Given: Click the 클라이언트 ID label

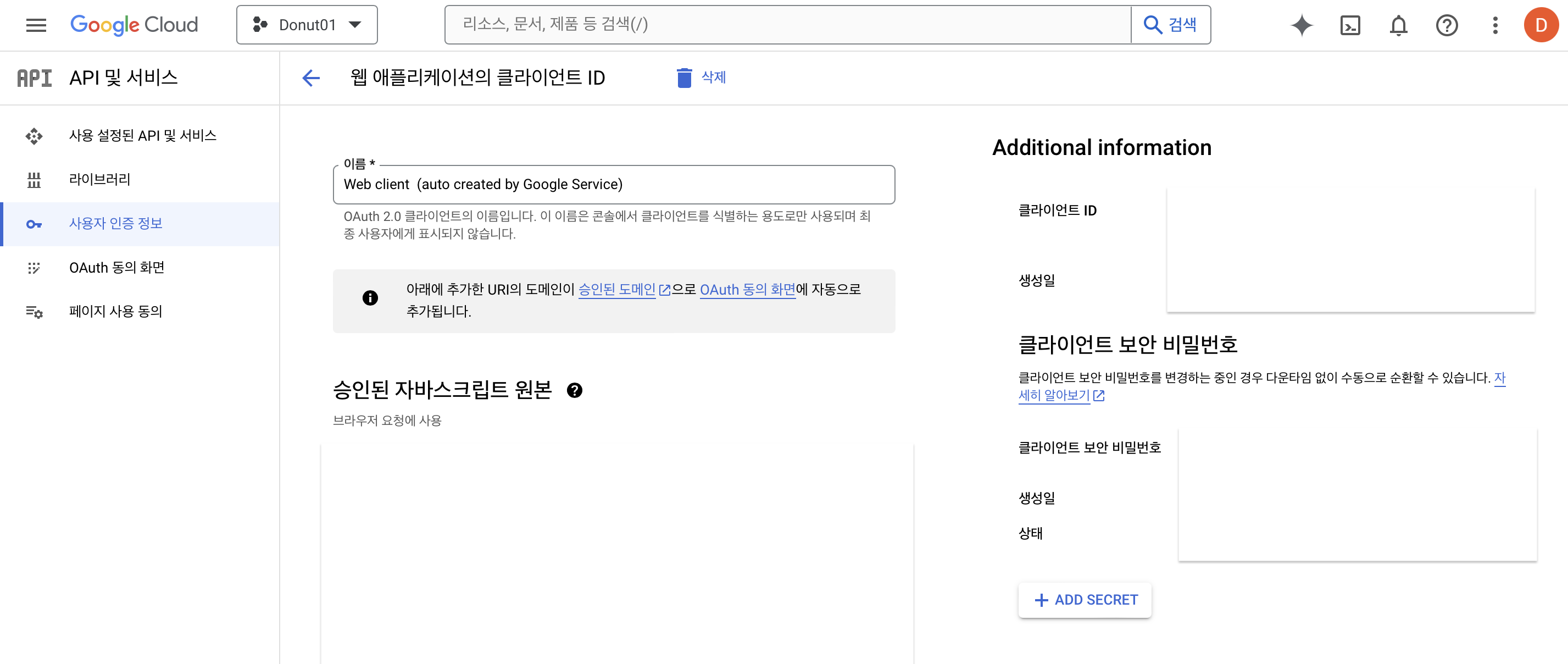Looking at the screenshot, I should pyautogui.click(x=1057, y=211).
